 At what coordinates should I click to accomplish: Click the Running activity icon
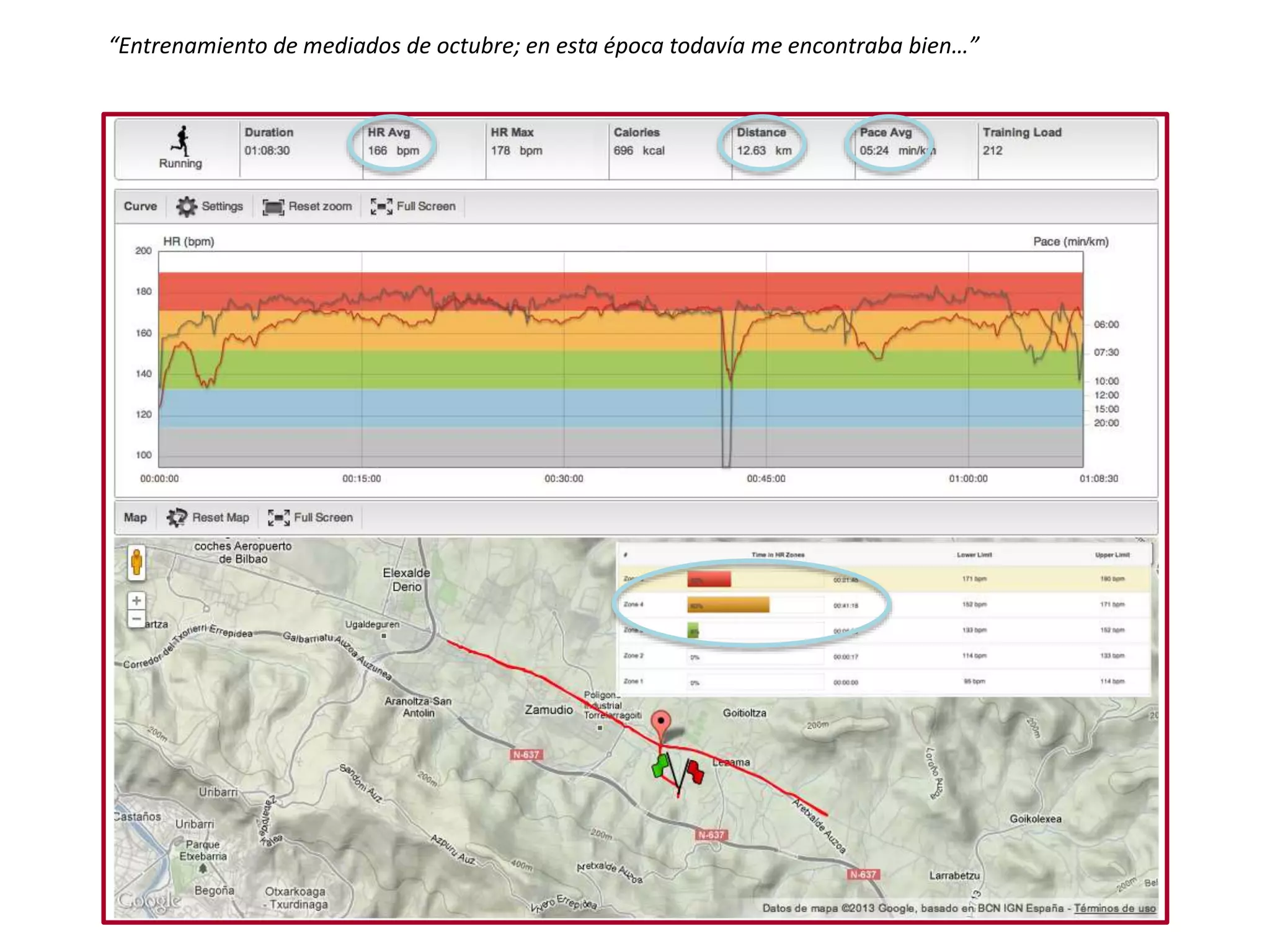[180, 141]
